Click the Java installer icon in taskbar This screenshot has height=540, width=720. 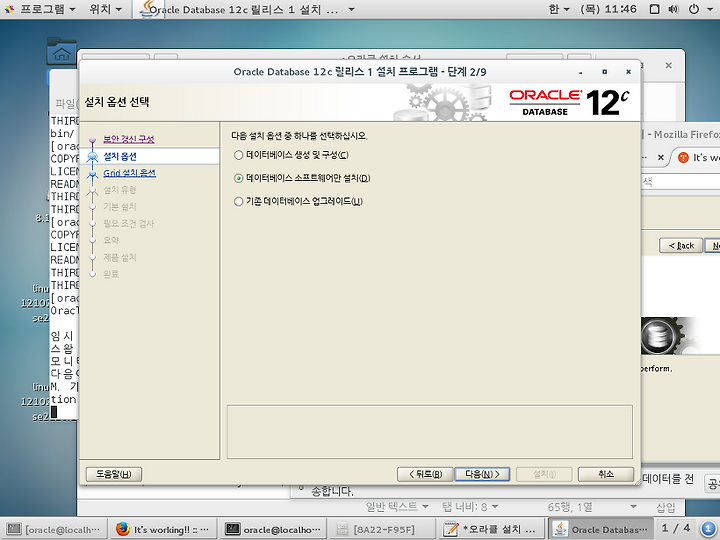[x=560, y=529]
